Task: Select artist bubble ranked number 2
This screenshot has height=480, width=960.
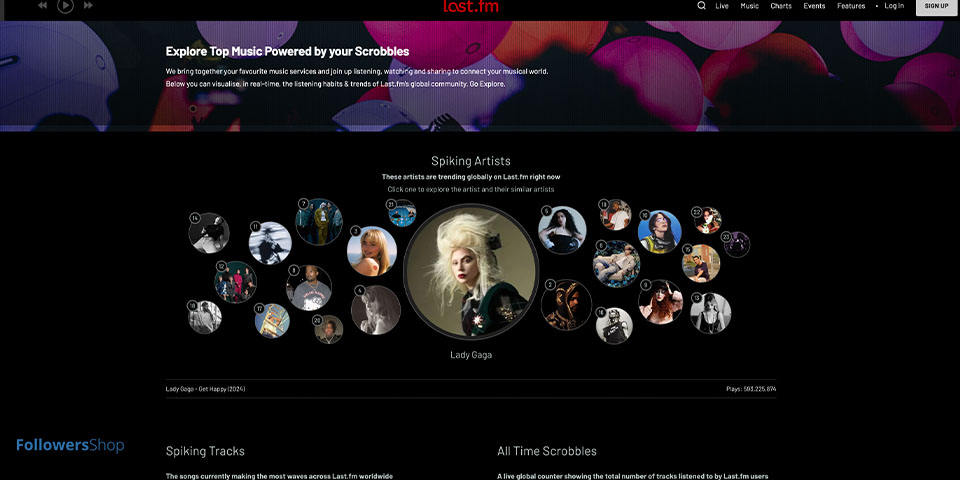Action: click(566, 305)
